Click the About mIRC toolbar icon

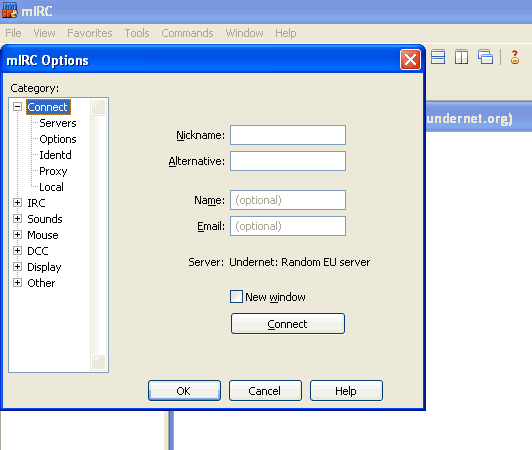(515, 57)
